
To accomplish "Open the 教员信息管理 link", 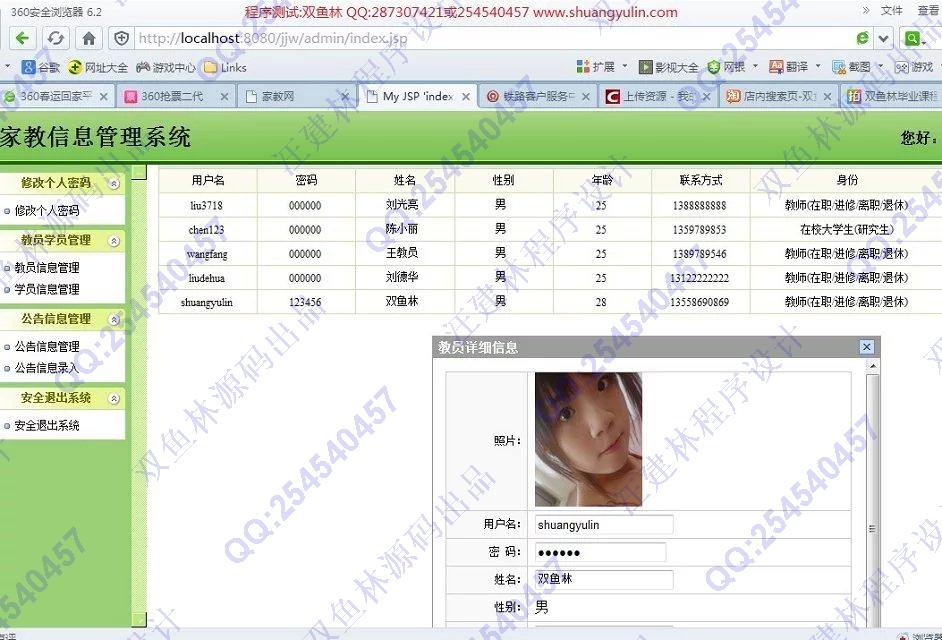I will (46, 267).
